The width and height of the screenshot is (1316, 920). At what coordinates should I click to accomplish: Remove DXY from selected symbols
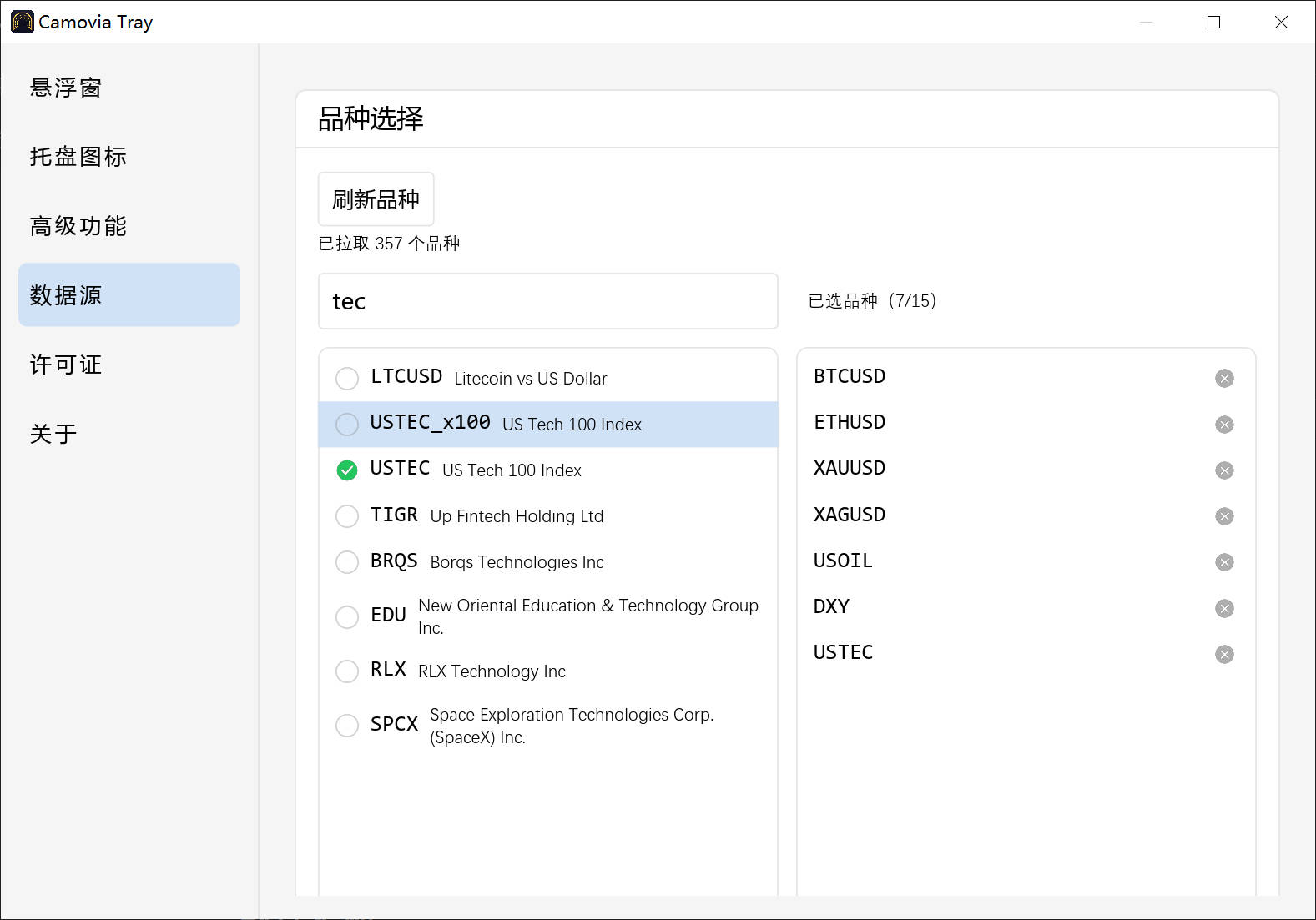click(x=1224, y=608)
